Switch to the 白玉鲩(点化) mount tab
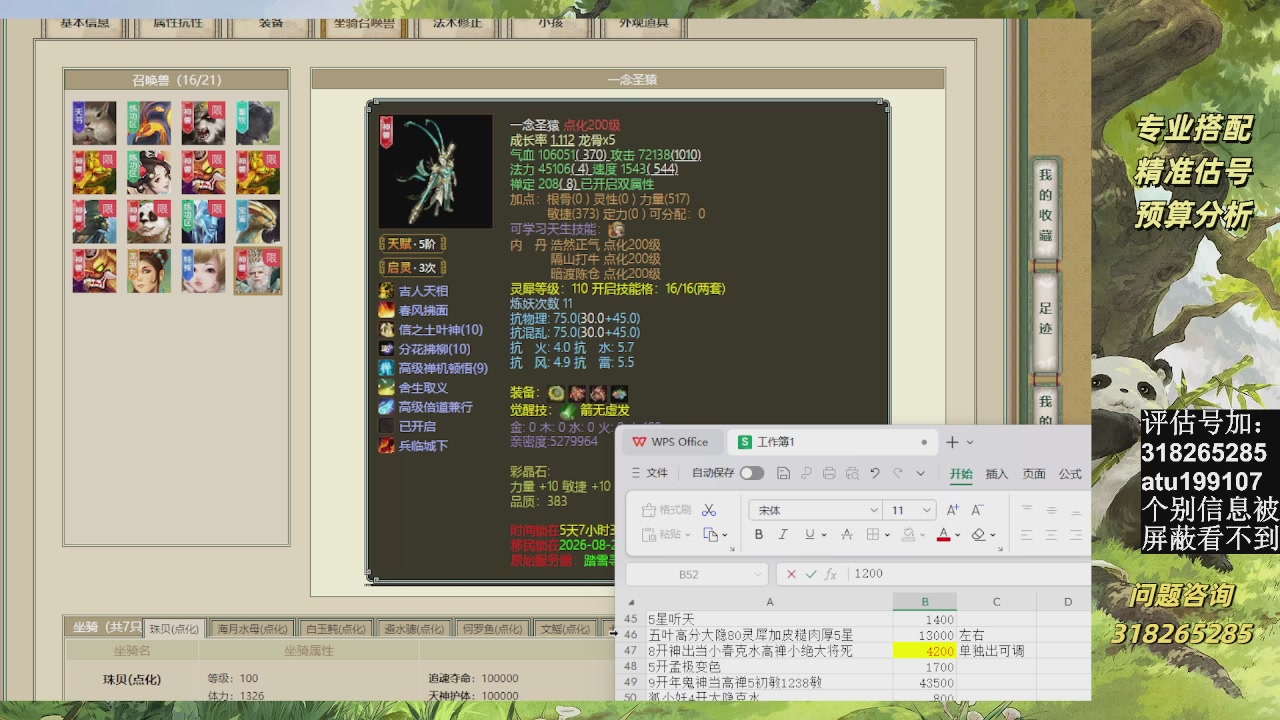This screenshot has width=1280, height=720. pyautogui.click(x=335, y=629)
